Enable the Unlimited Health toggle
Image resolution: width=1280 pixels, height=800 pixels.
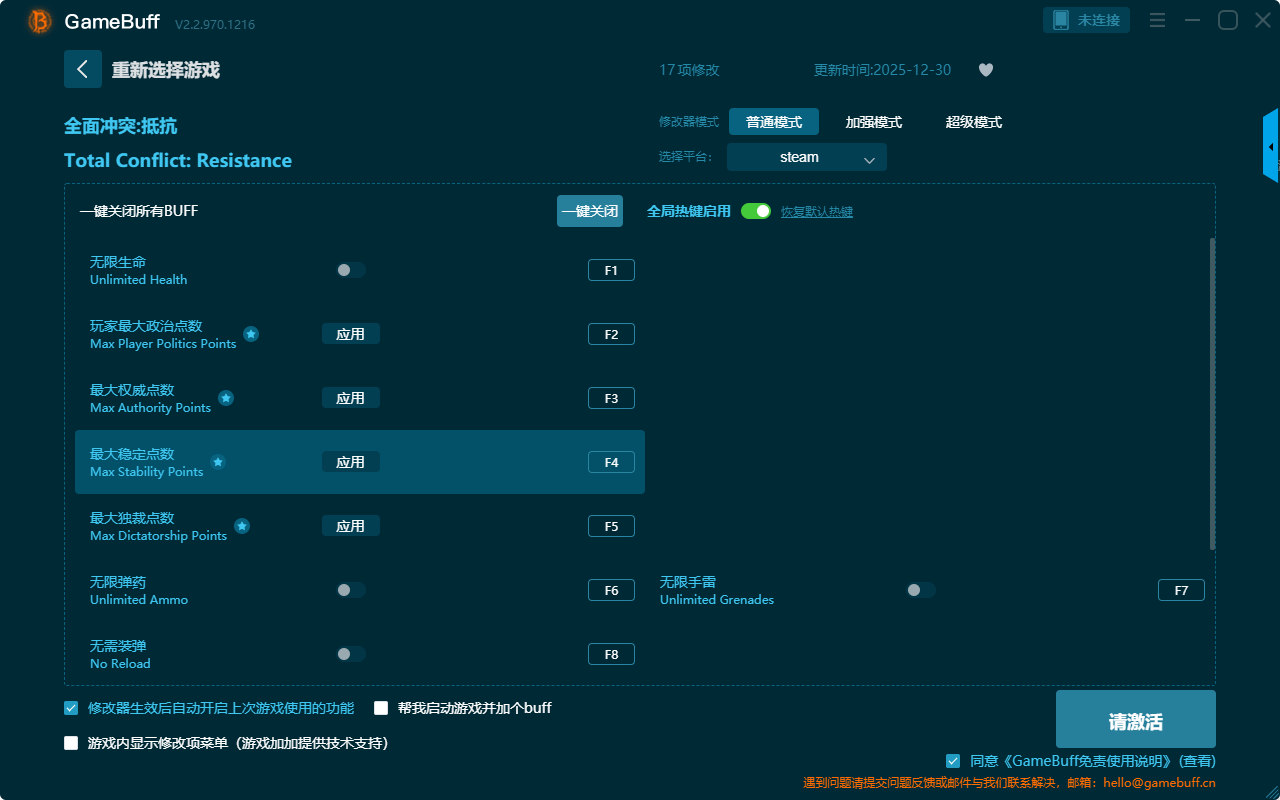click(x=351, y=270)
